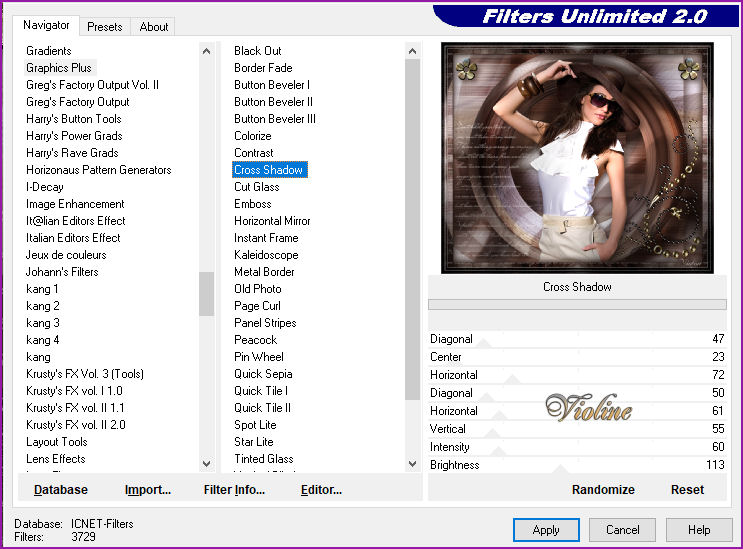This screenshot has height=549, width=743.
Task: Adjust the Horizontal slider valued 72
Action: coord(577,375)
